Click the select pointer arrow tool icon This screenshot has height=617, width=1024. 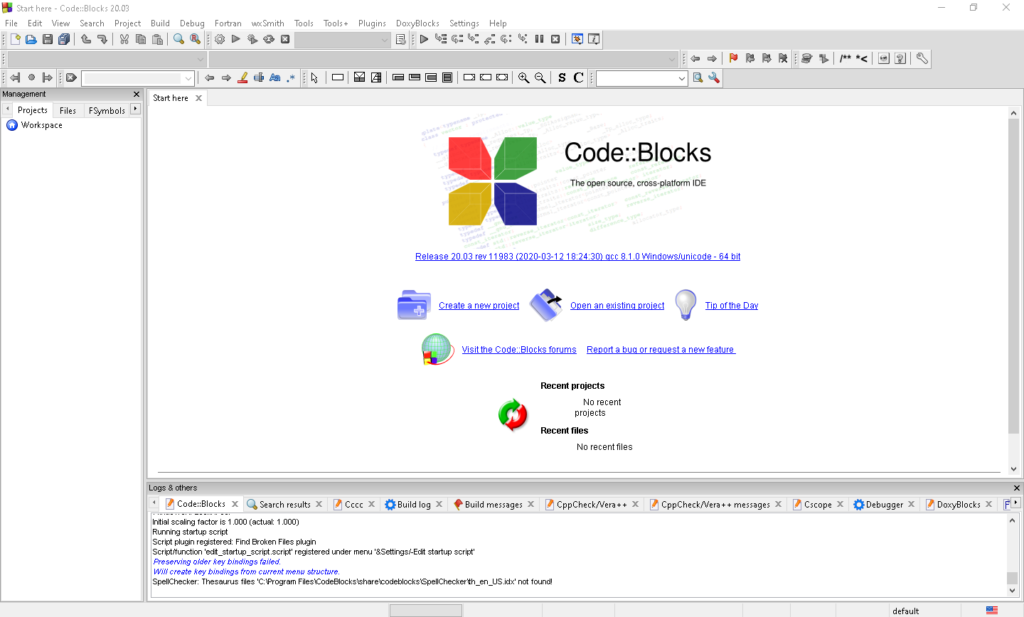pyautogui.click(x=314, y=78)
